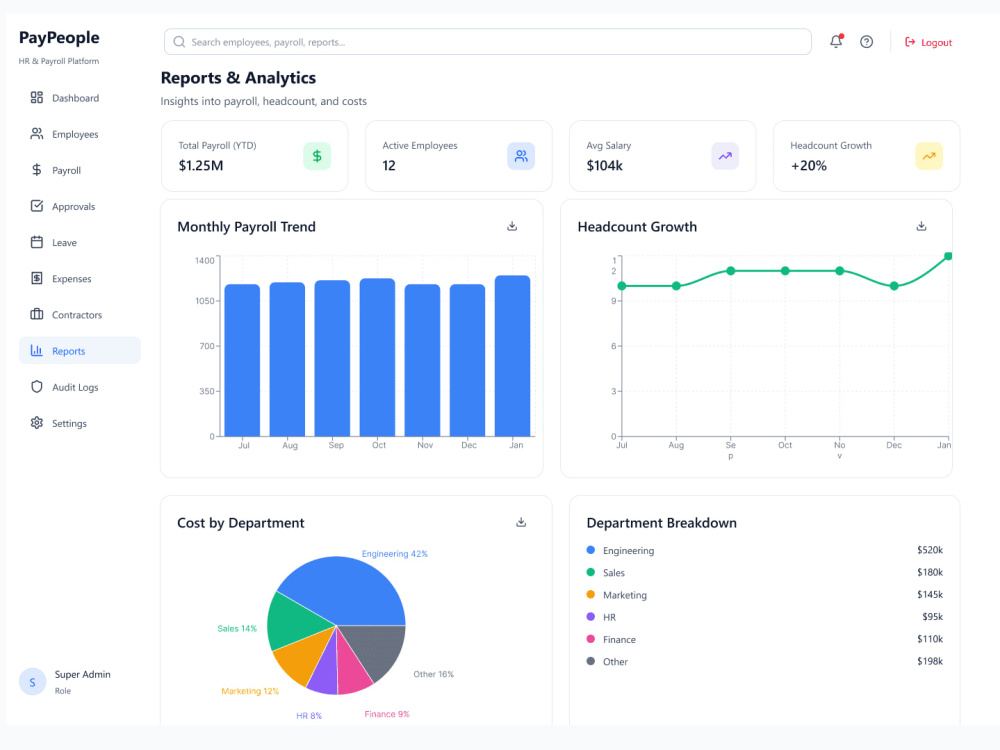The width and height of the screenshot is (1000, 750).
Task: Navigate to Approvals
Action: [x=80, y=206]
